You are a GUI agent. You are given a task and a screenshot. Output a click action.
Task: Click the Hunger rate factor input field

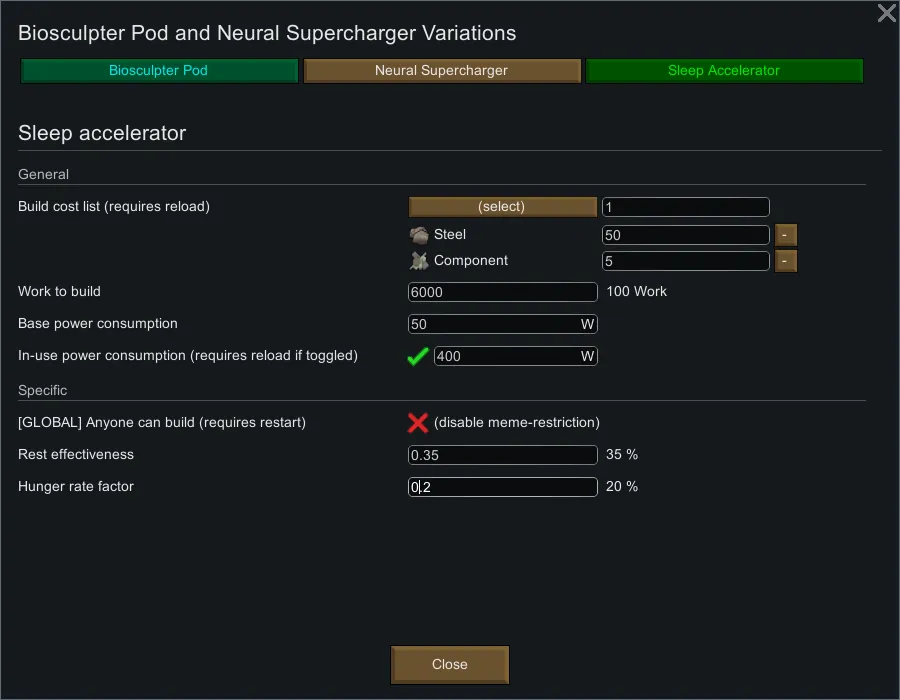tap(502, 487)
